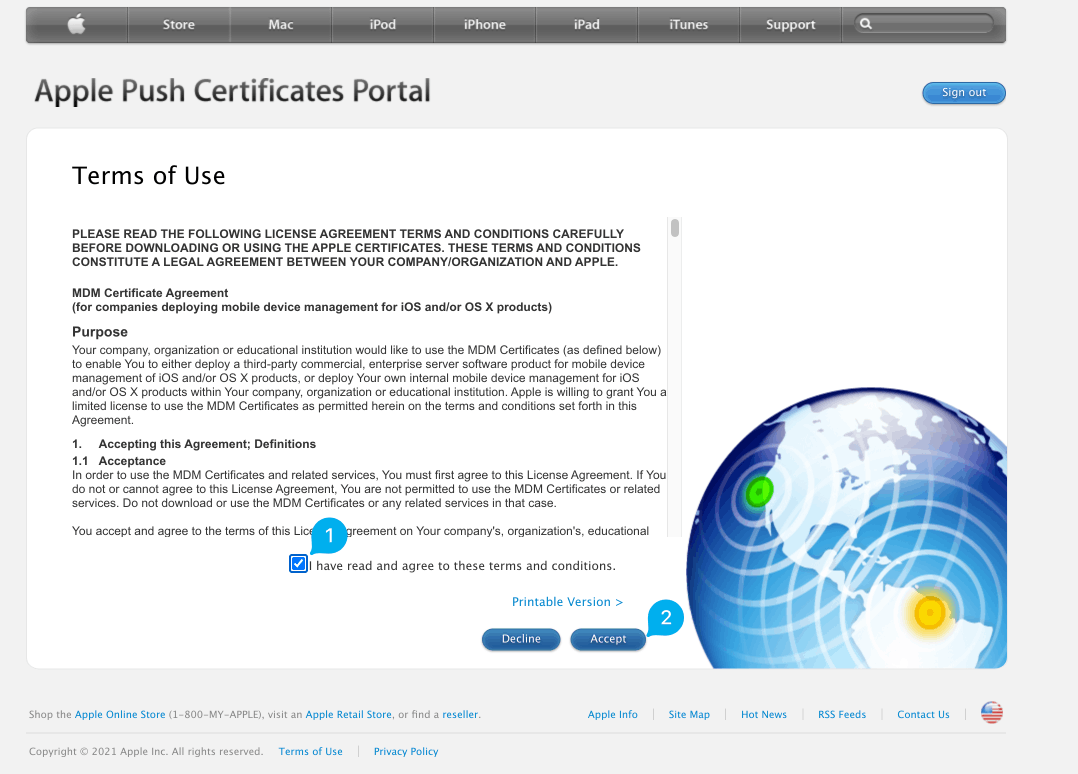This screenshot has width=1078, height=774.
Task: Open the Site Map footer link
Action: (689, 715)
